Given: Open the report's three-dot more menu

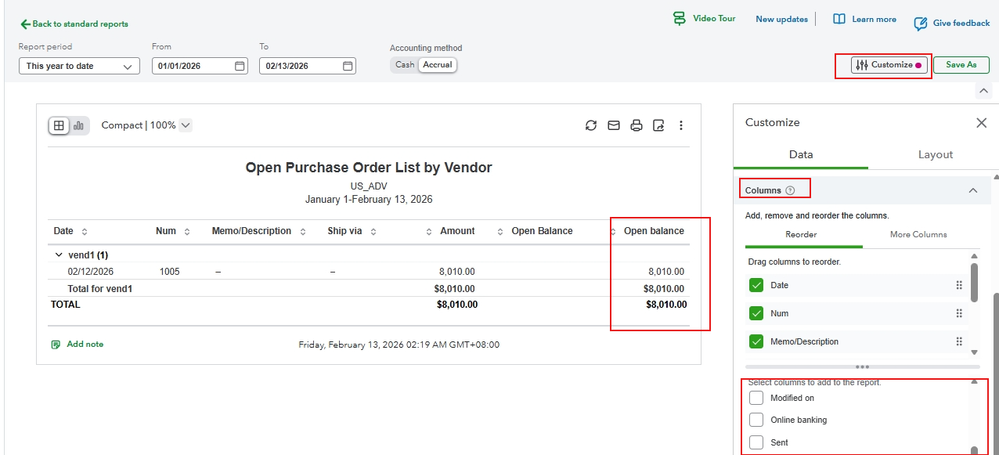Looking at the screenshot, I should 681,126.
